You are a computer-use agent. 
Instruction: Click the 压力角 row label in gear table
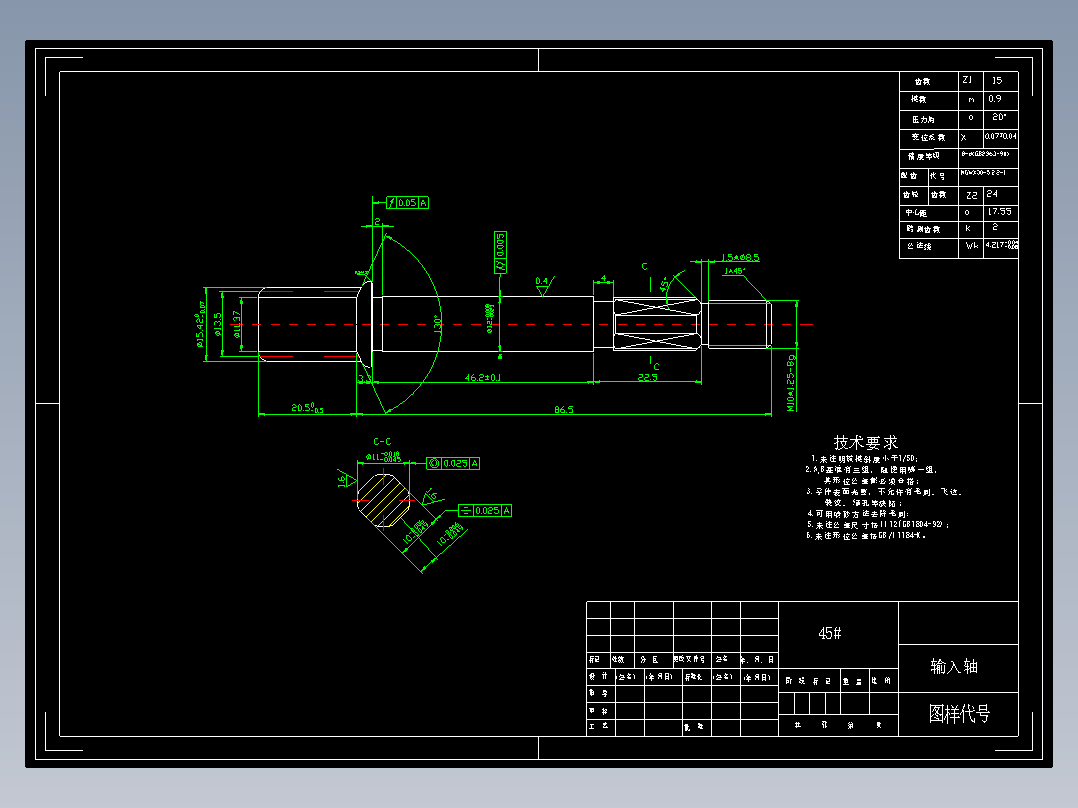tap(923, 119)
